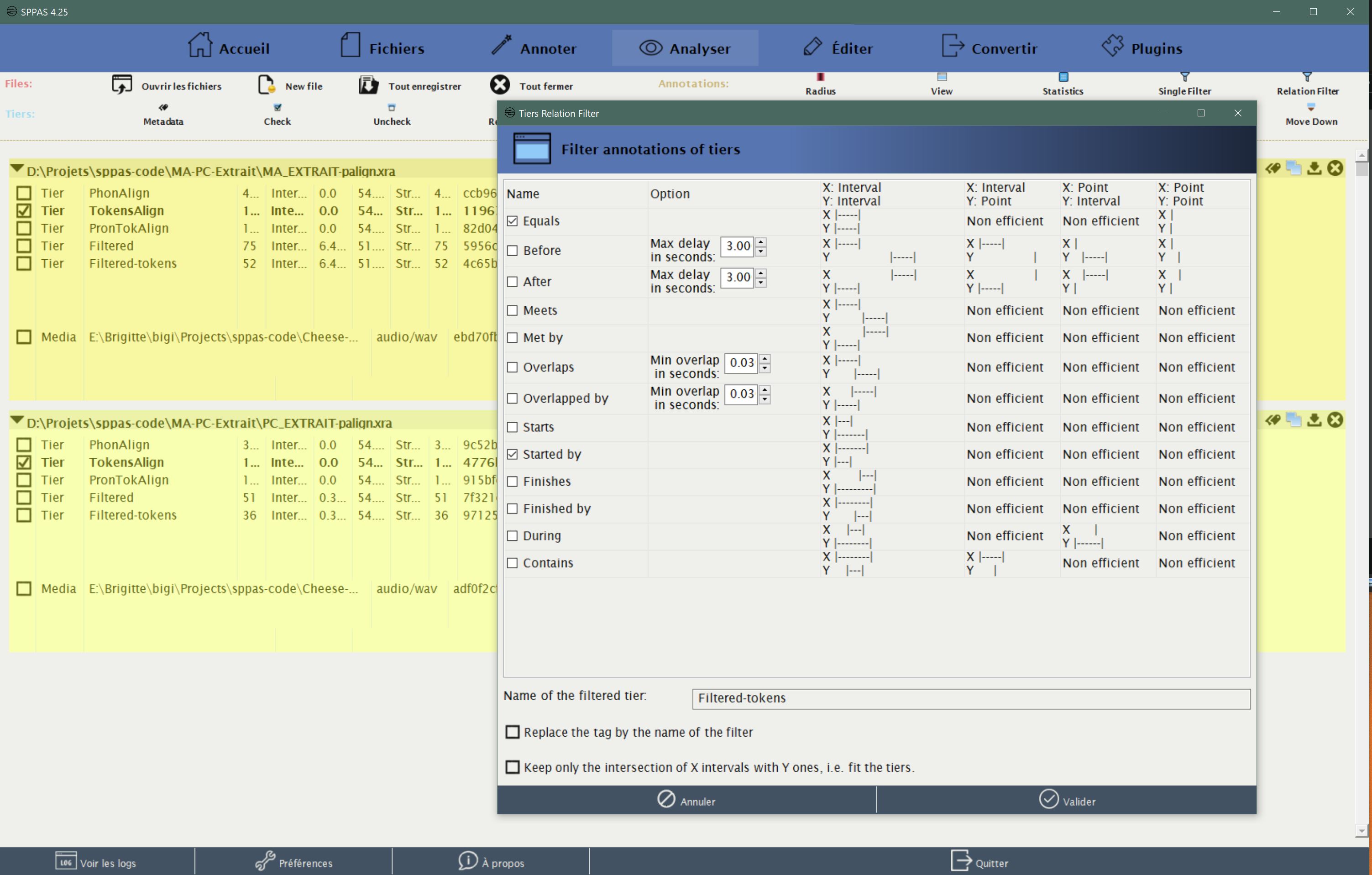Enable the Before relation
1372x875 pixels.
512,251
